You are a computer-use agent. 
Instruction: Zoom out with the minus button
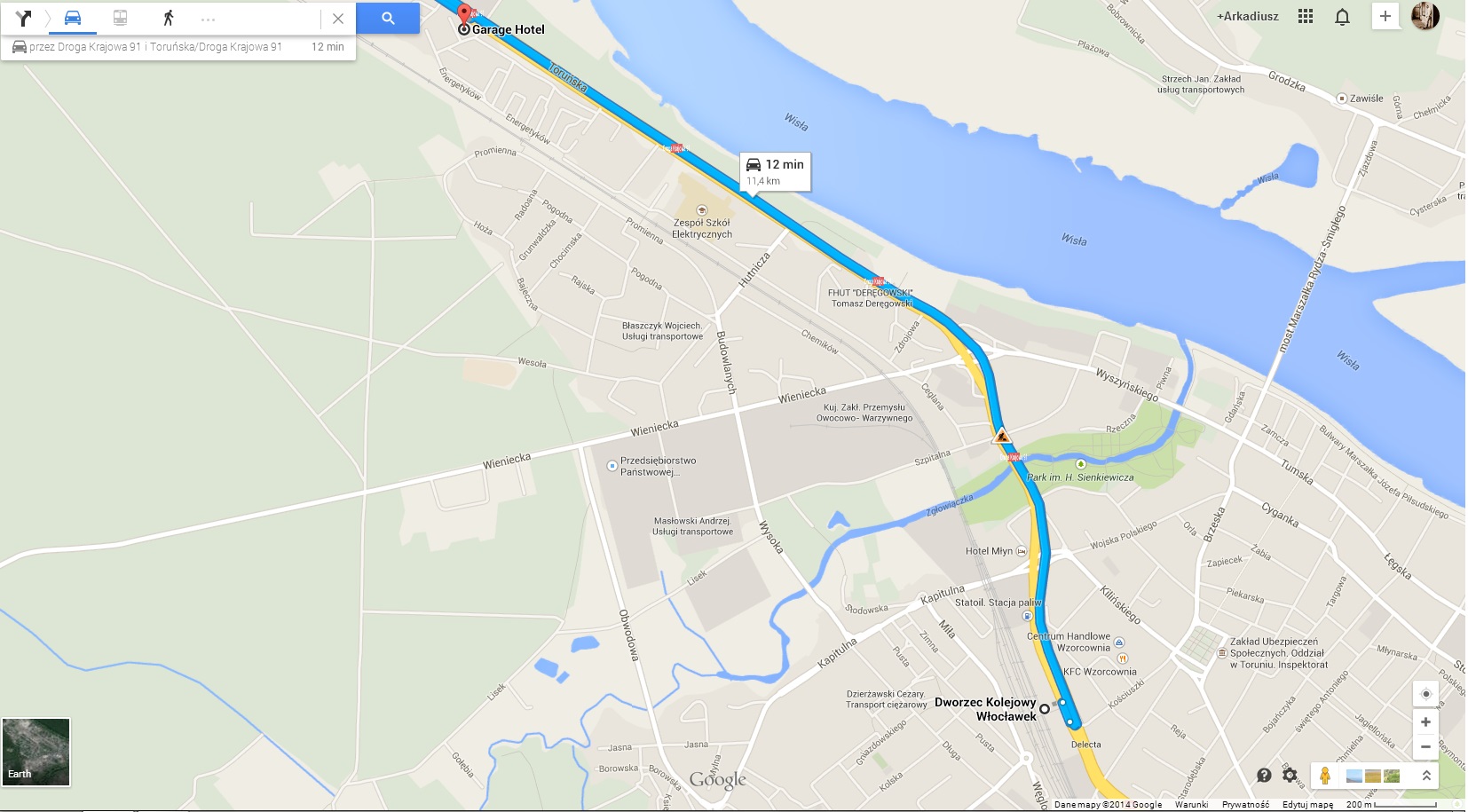click(1425, 746)
